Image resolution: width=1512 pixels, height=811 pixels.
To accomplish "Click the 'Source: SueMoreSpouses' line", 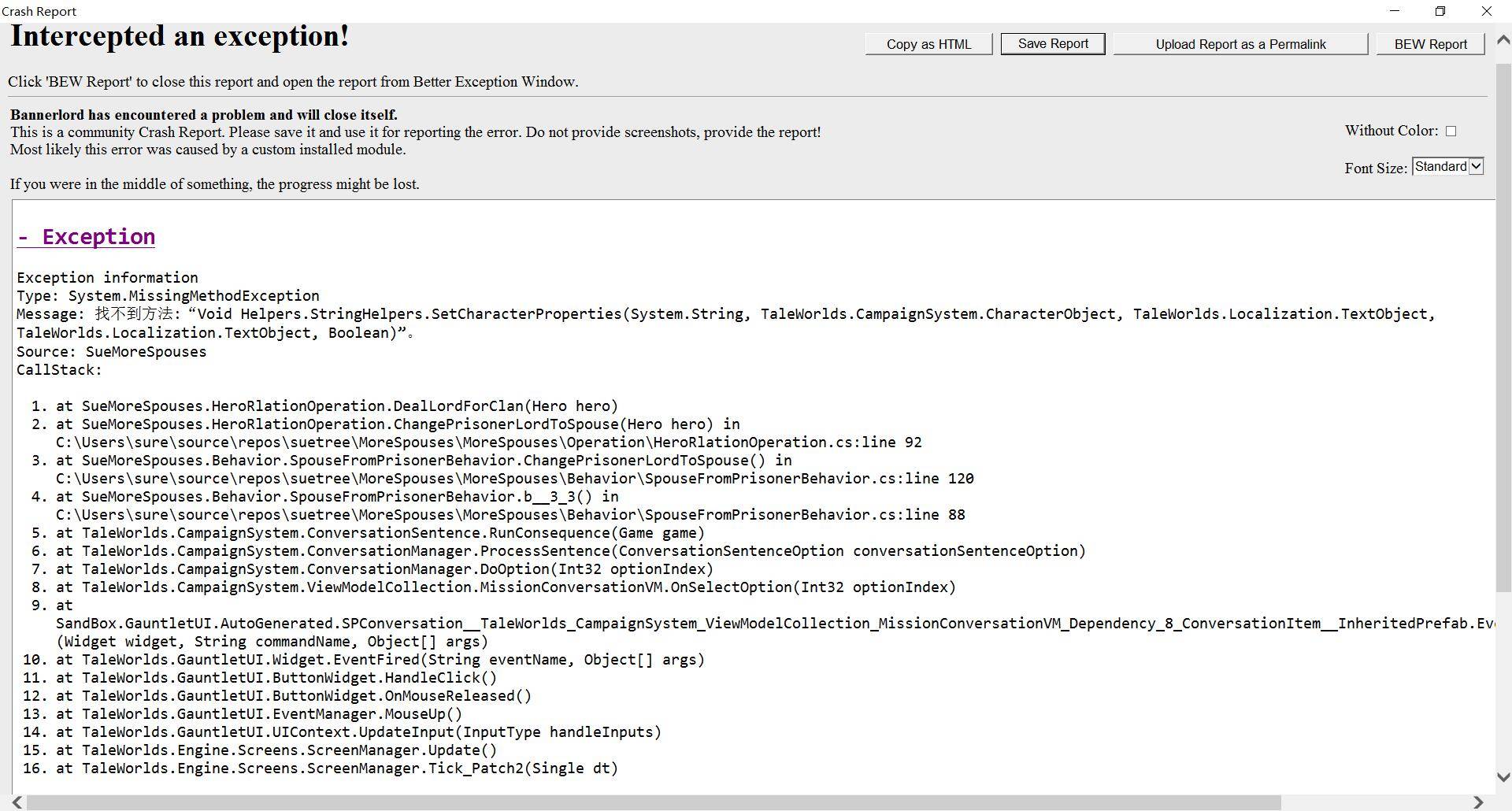I will (111, 352).
